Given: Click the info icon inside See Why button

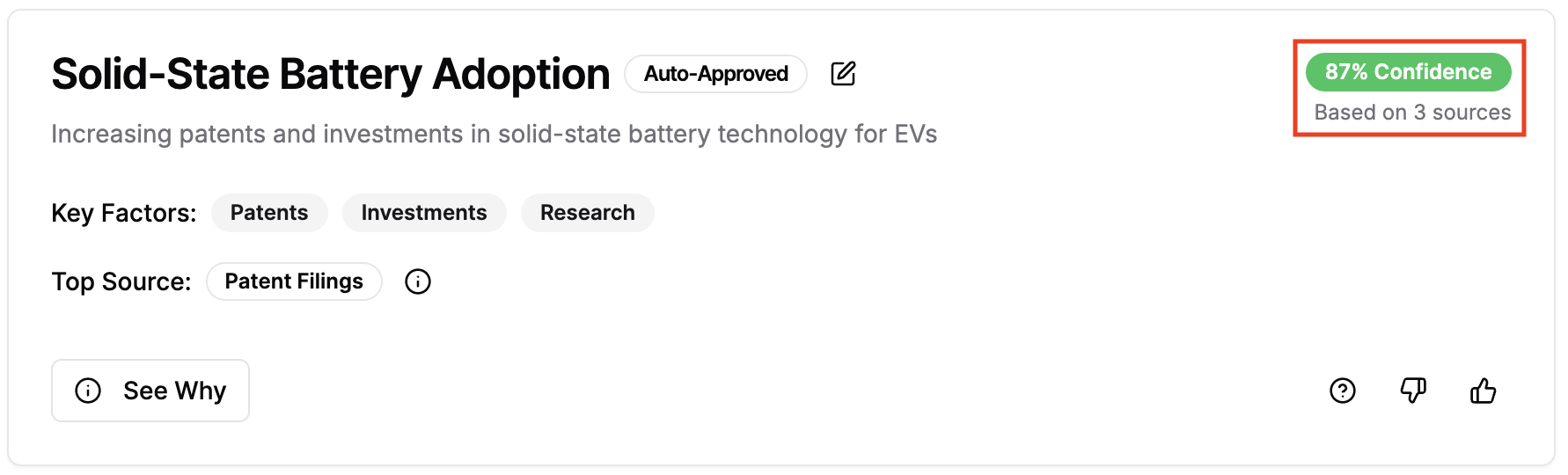Looking at the screenshot, I should click(88, 391).
